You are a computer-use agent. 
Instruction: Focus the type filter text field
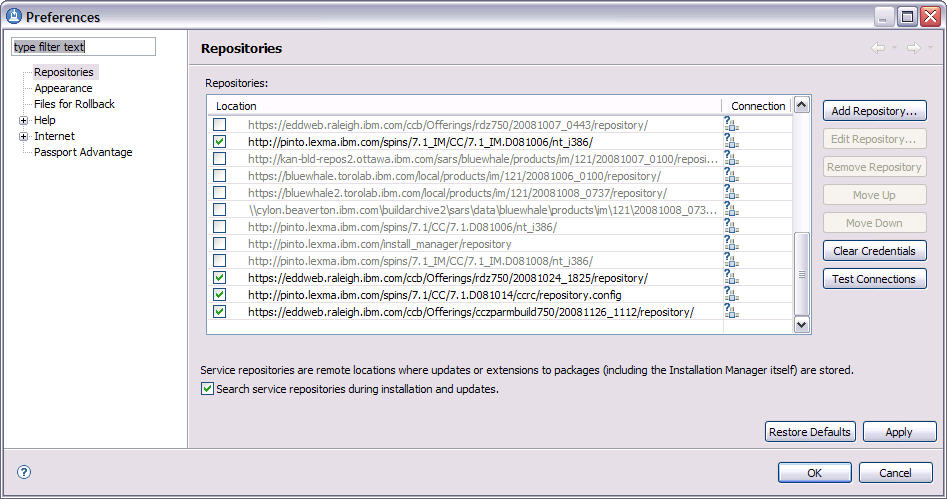click(83, 47)
